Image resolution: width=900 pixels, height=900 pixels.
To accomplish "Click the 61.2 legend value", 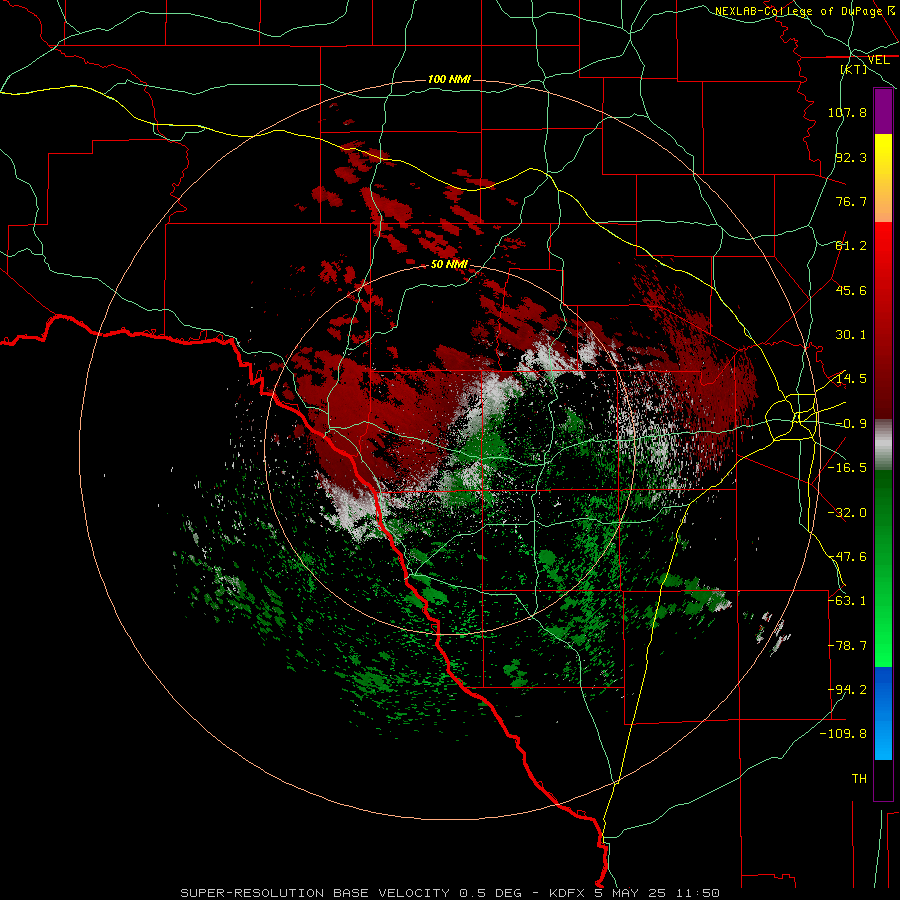I will tap(851, 246).
